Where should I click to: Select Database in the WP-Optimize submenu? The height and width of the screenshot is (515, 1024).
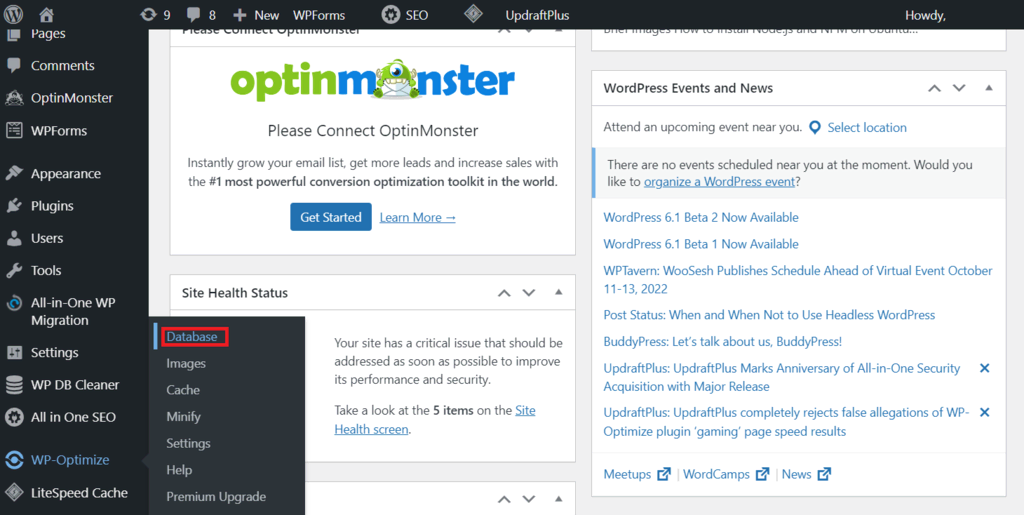pos(191,337)
